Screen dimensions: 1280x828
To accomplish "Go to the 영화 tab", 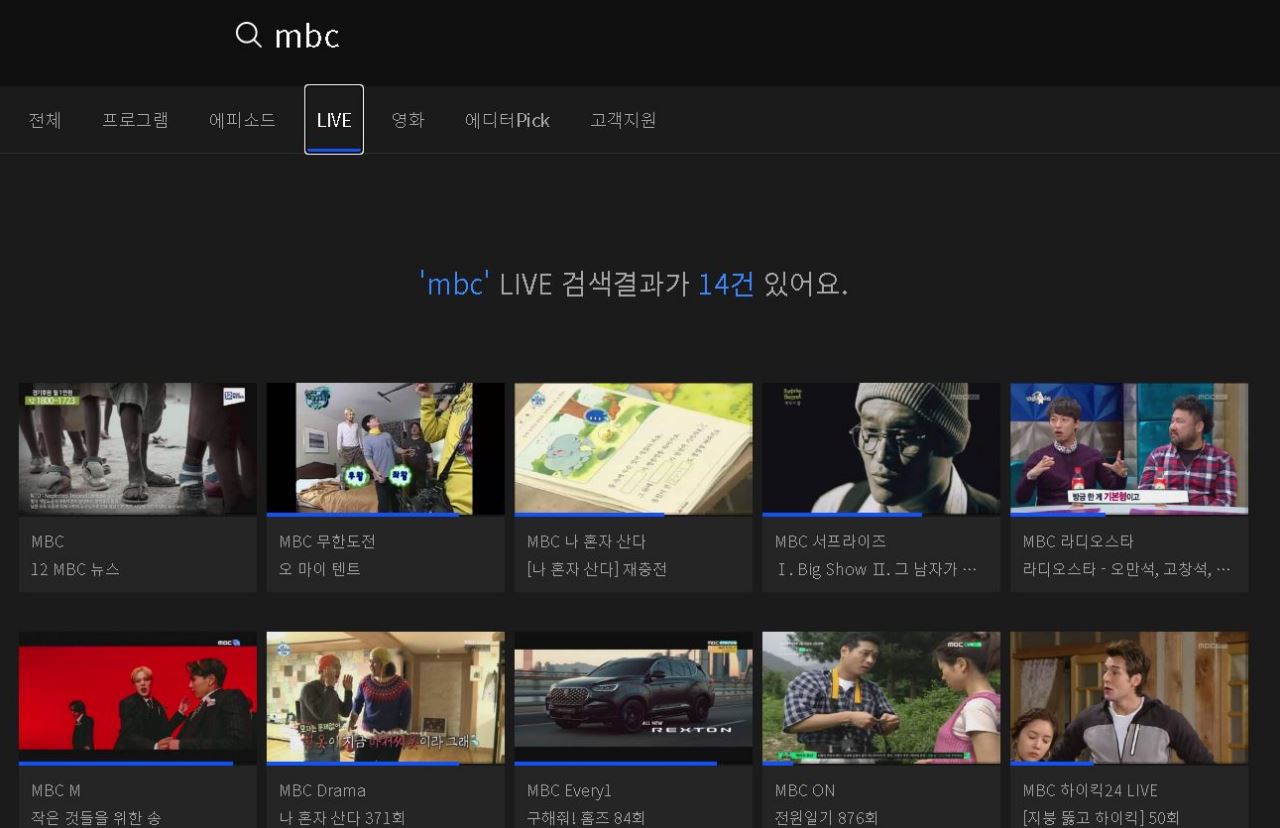I will point(408,120).
